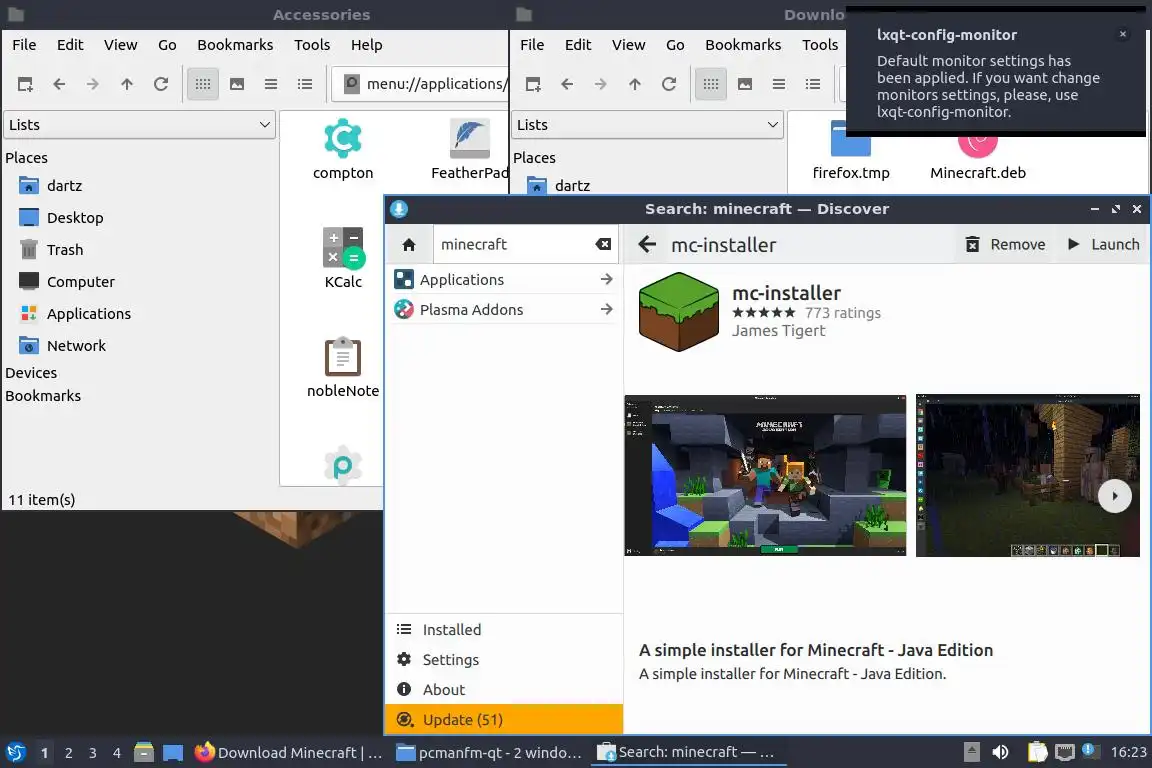Go back in the Accessories file manager
This screenshot has height=768, width=1152.
(x=59, y=84)
